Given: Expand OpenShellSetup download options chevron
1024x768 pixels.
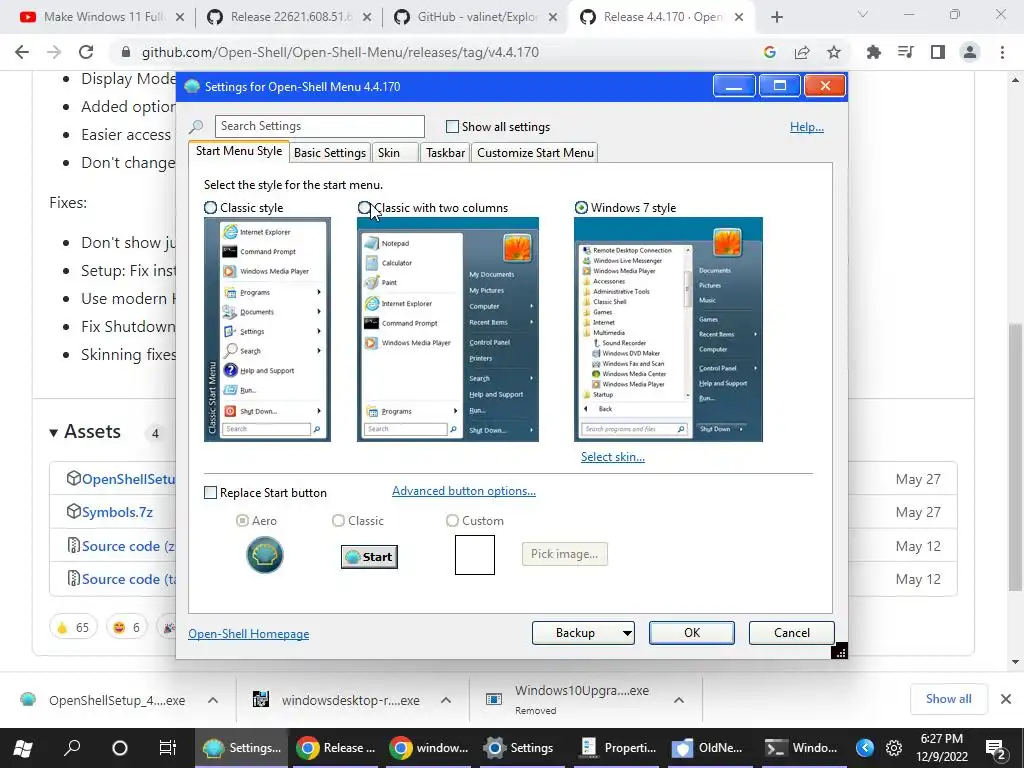Looking at the screenshot, I should coord(213,700).
